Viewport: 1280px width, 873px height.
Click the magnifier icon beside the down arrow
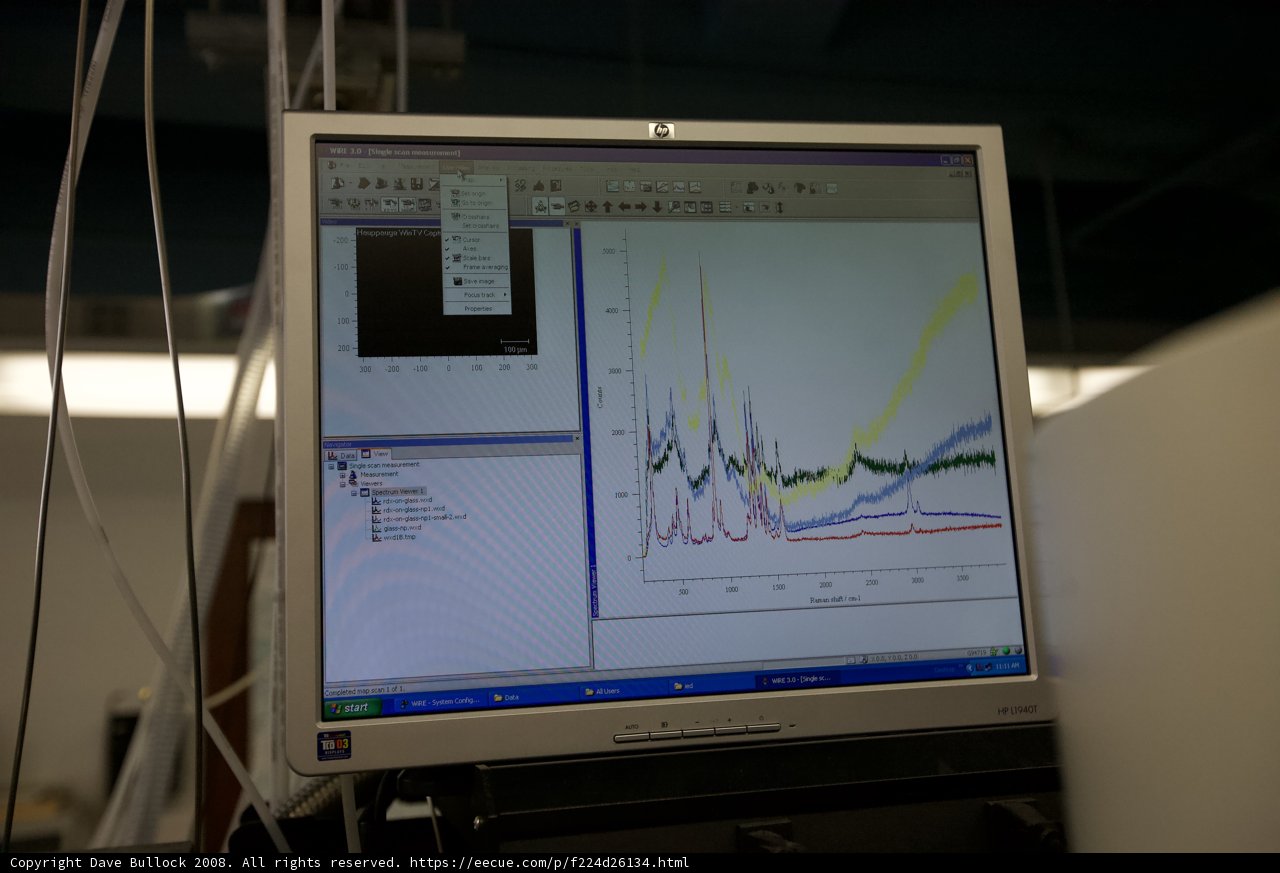[x=674, y=207]
